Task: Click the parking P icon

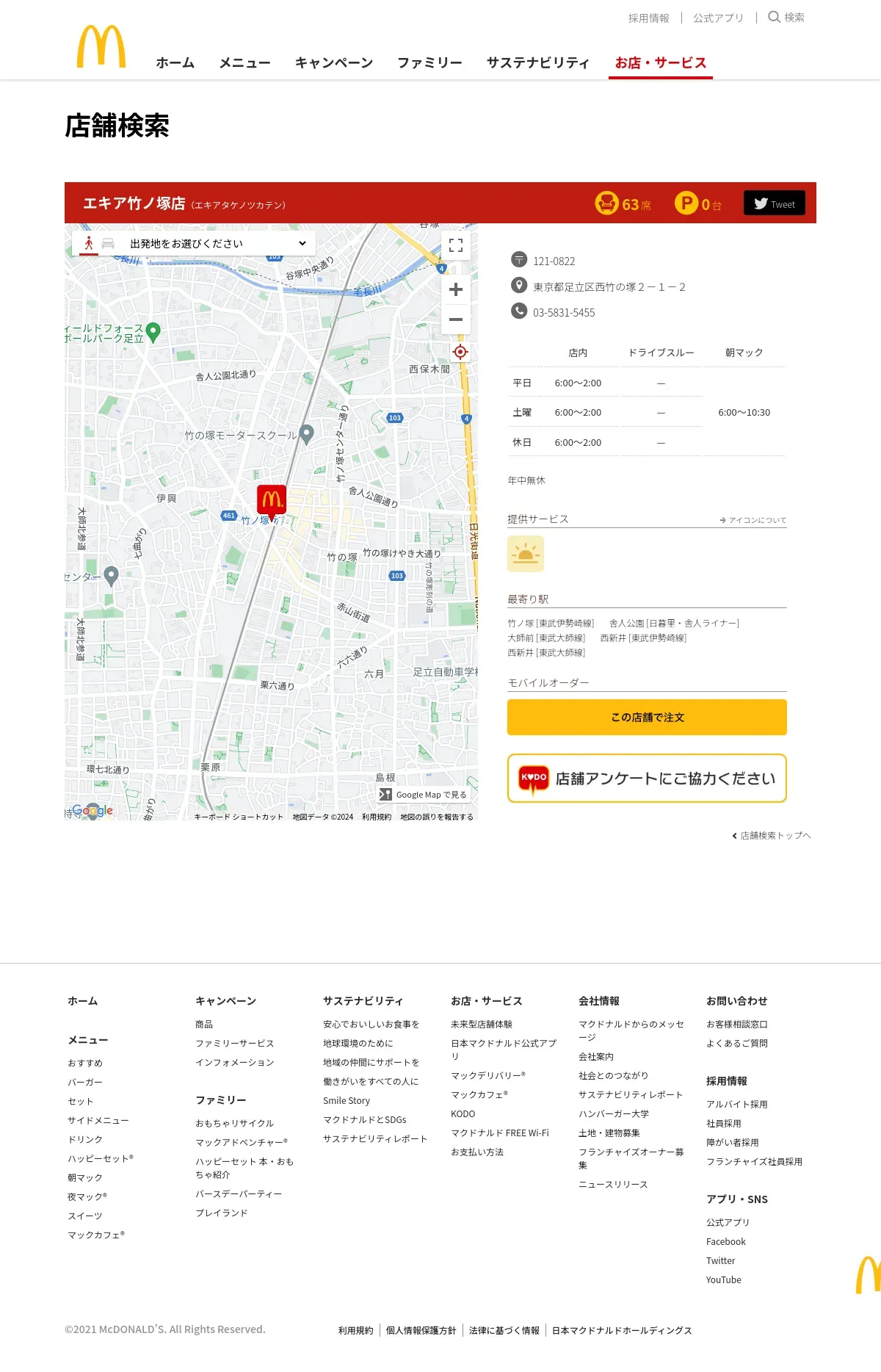Action: pyautogui.click(x=686, y=203)
